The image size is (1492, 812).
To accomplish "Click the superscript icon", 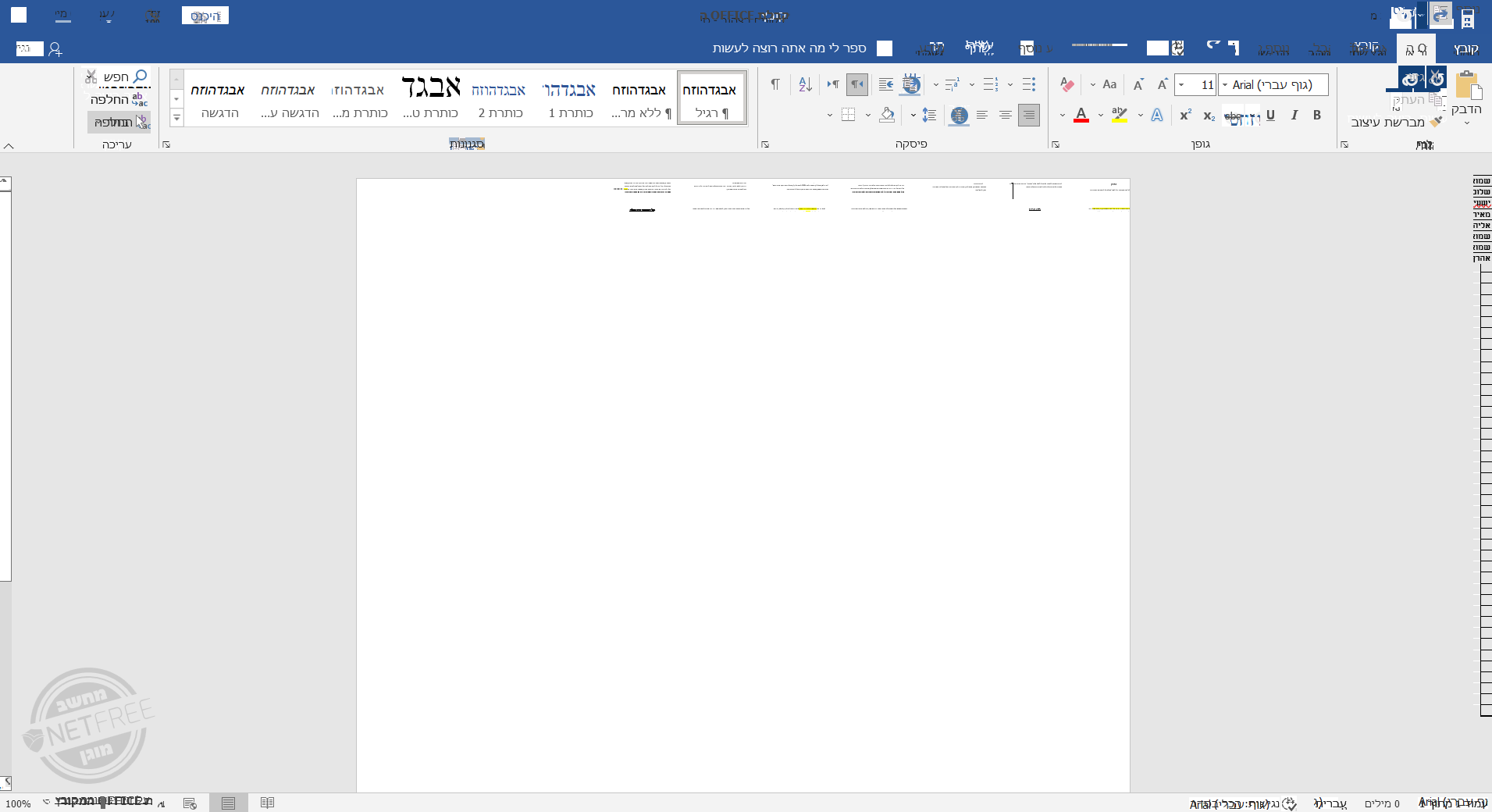I will pyautogui.click(x=1185, y=116).
